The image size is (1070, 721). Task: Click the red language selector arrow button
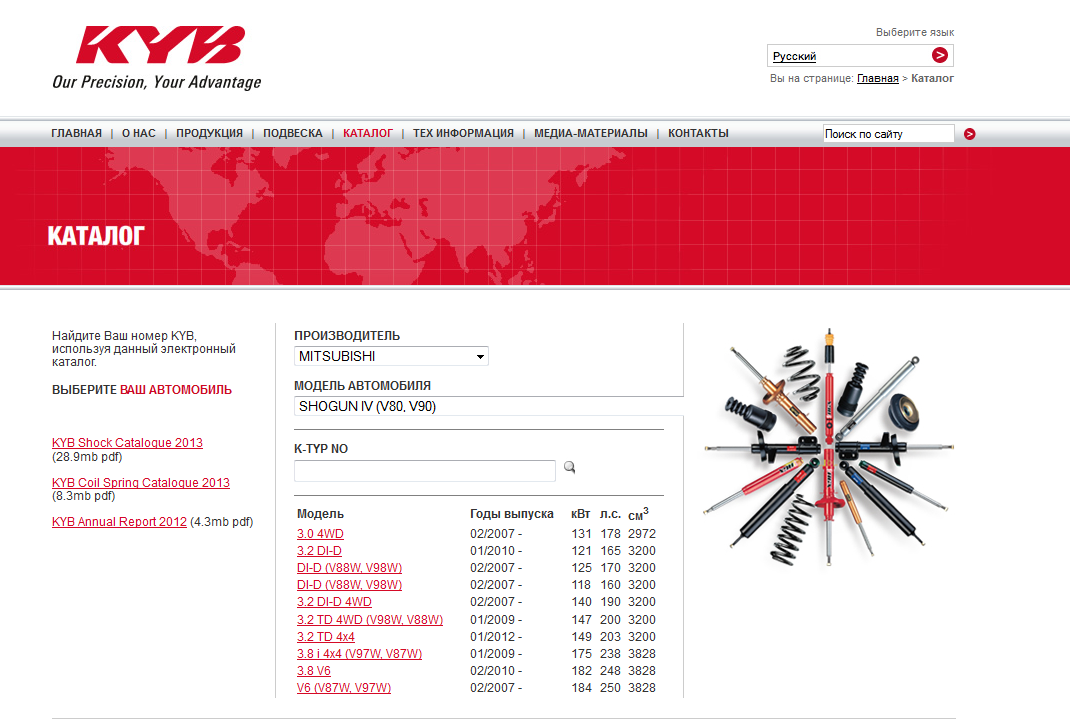[939, 56]
